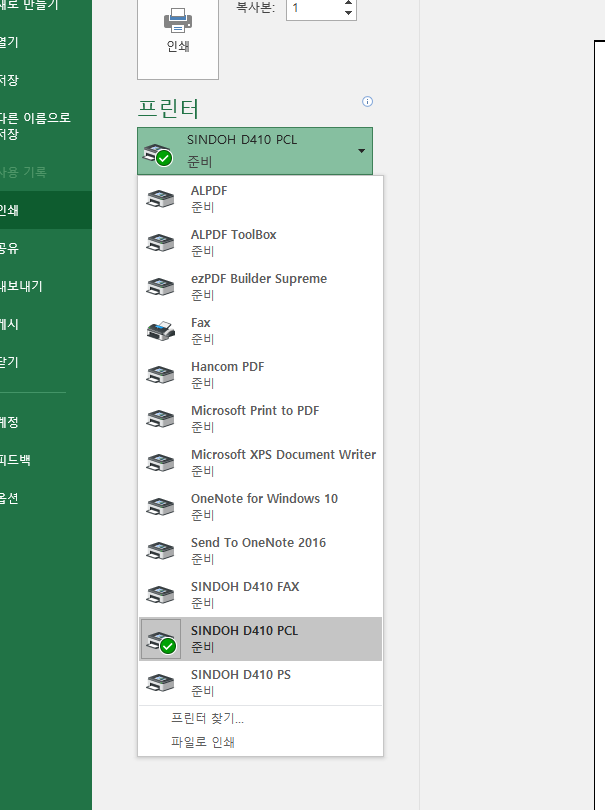Select the Fax machine icon
The width and height of the screenshot is (605, 810).
coord(160,331)
